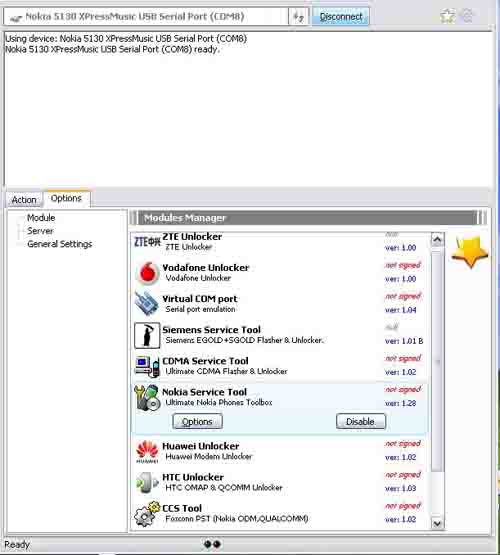
Task: Open the device port combo box
Action: pyautogui.click(x=146, y=17)
